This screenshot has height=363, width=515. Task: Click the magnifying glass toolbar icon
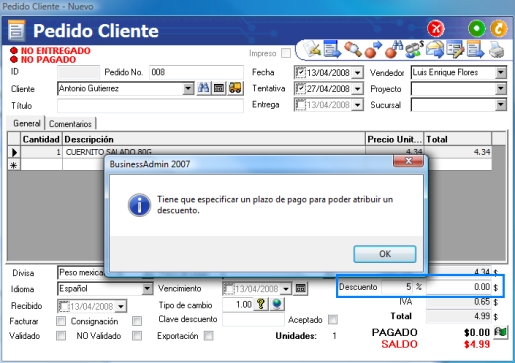coord(352,49)
